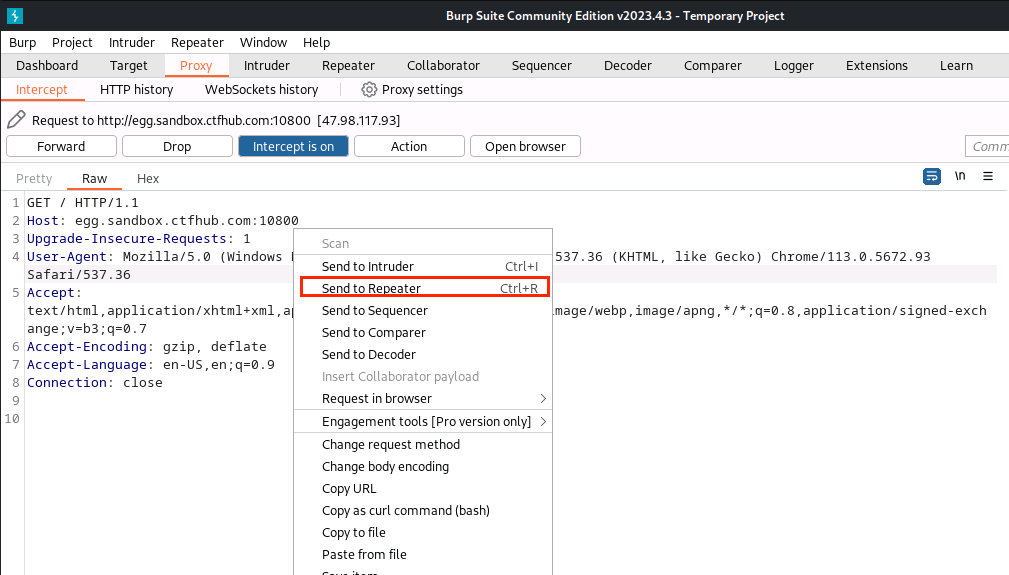The height and width of the screenshot is (575, 1009).
Task: Click the Forward button
Action: (61, 146)
